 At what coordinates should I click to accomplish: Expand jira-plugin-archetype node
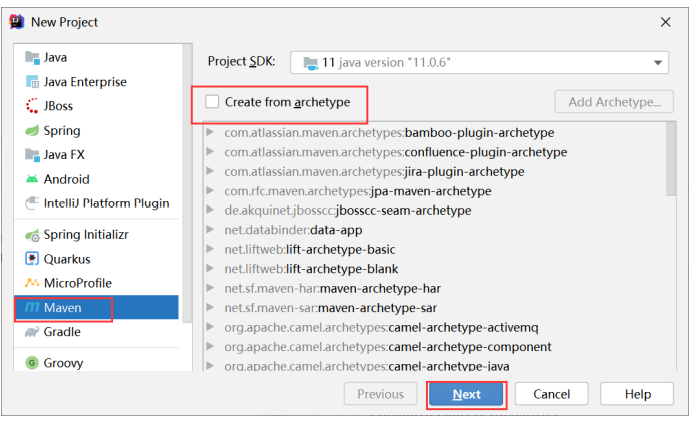210,171
